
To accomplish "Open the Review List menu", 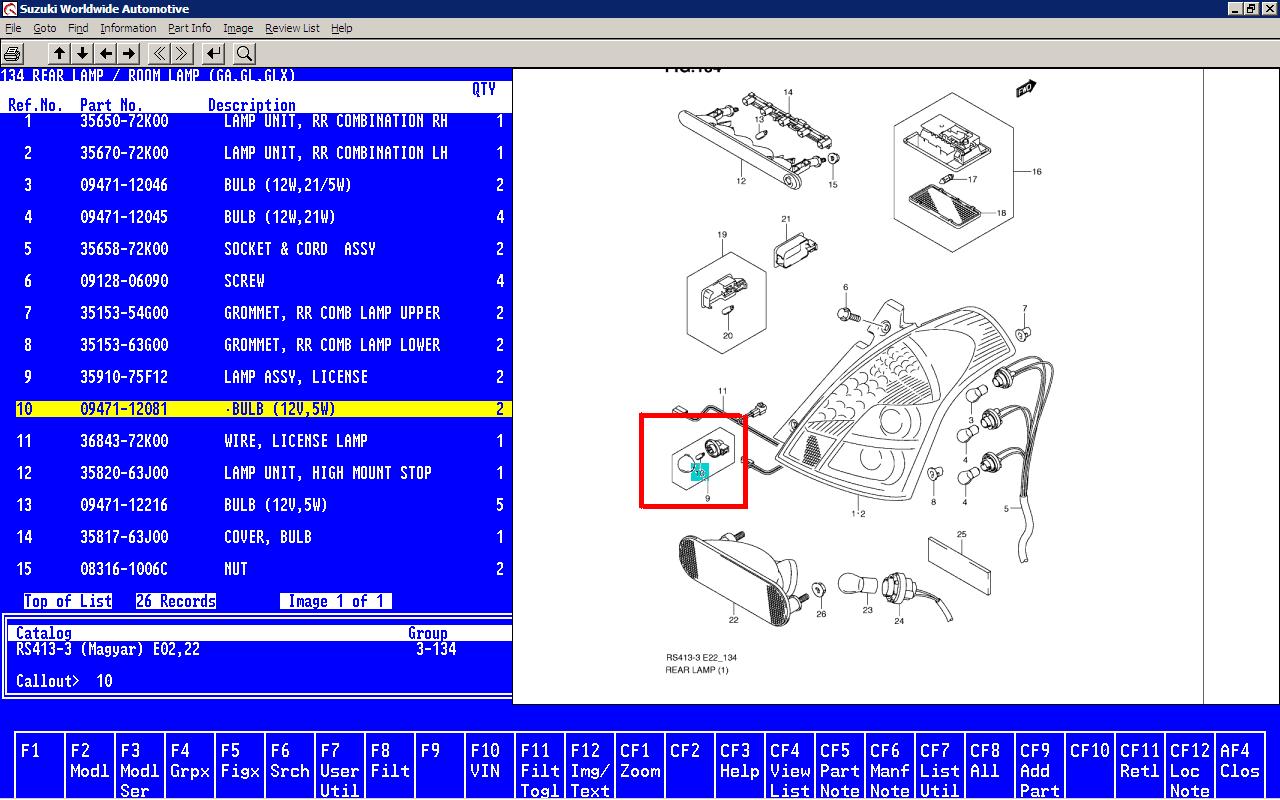I will click(x=292, y=28).
